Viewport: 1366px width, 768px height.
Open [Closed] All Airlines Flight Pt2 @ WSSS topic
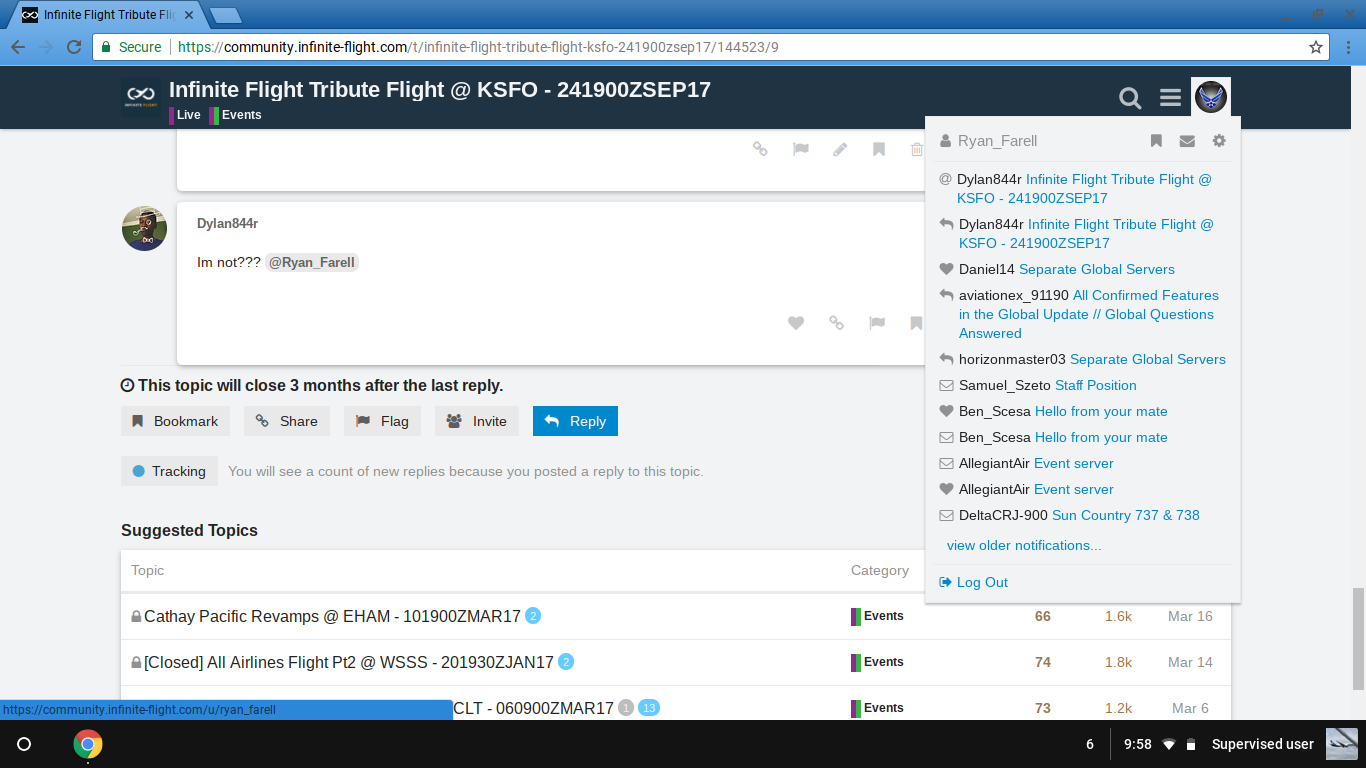pos(348,662)
